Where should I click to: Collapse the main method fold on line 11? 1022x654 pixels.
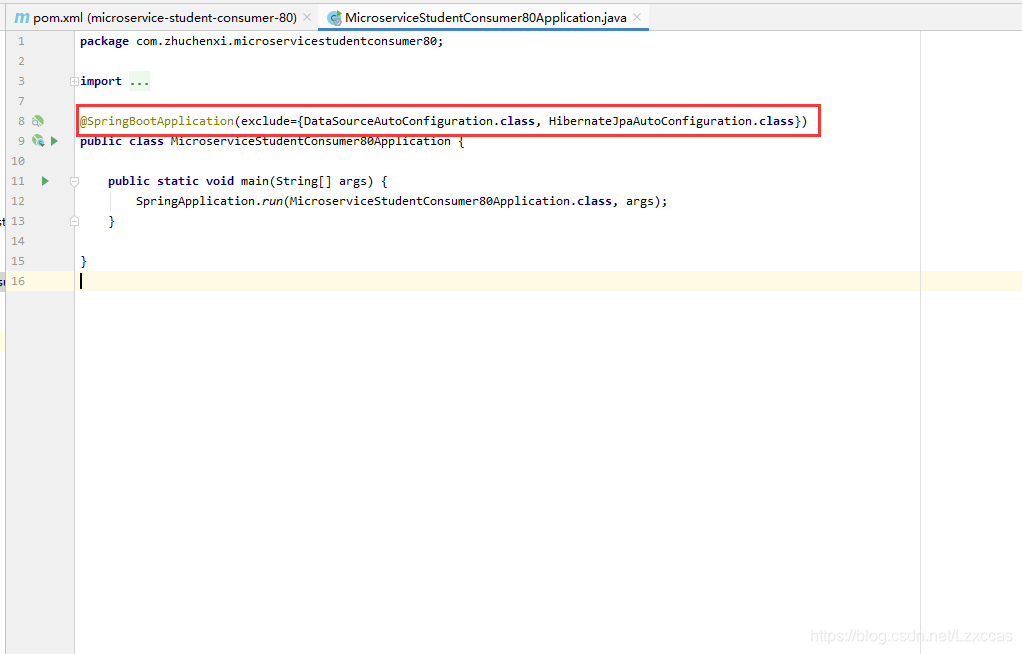pyautogui.click(x=74, y=181)
